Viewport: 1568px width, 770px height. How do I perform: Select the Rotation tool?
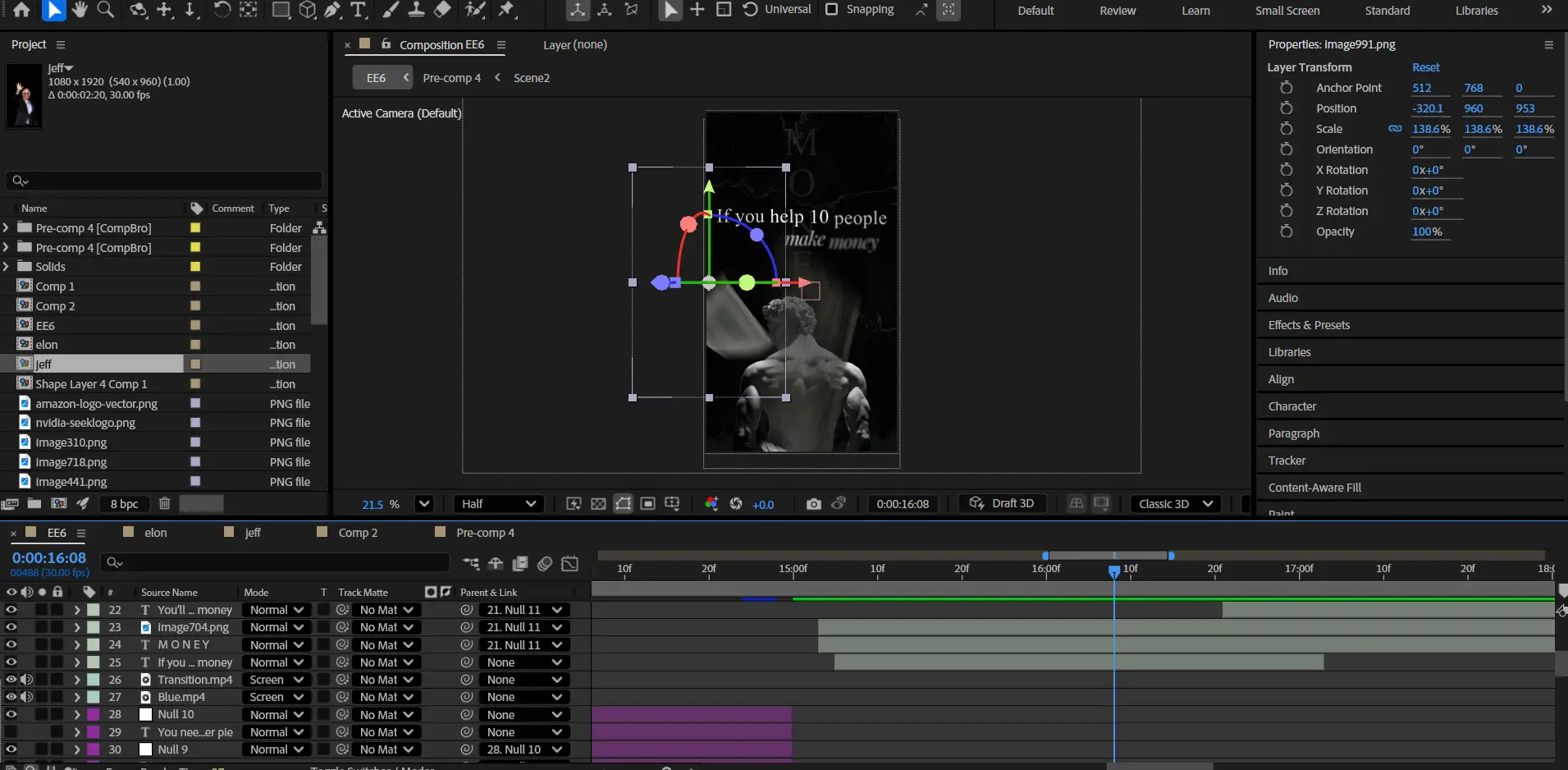(222, 10)
